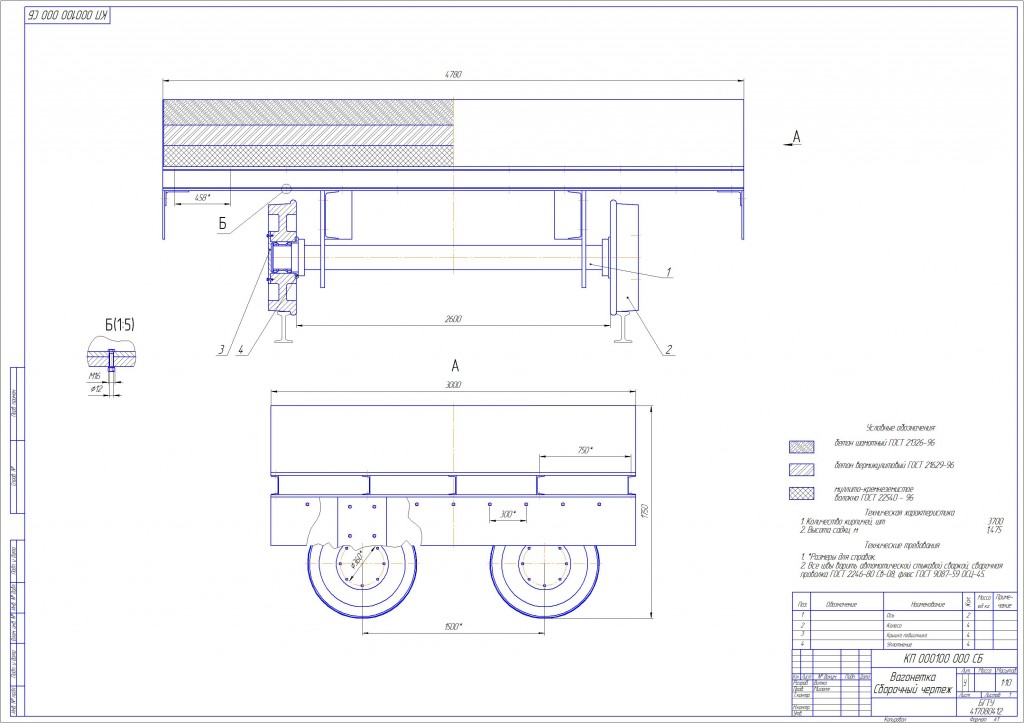Click the 'Технические требования' heading
This screenshot has width=1024, height=723.
(x=902, y=545)
